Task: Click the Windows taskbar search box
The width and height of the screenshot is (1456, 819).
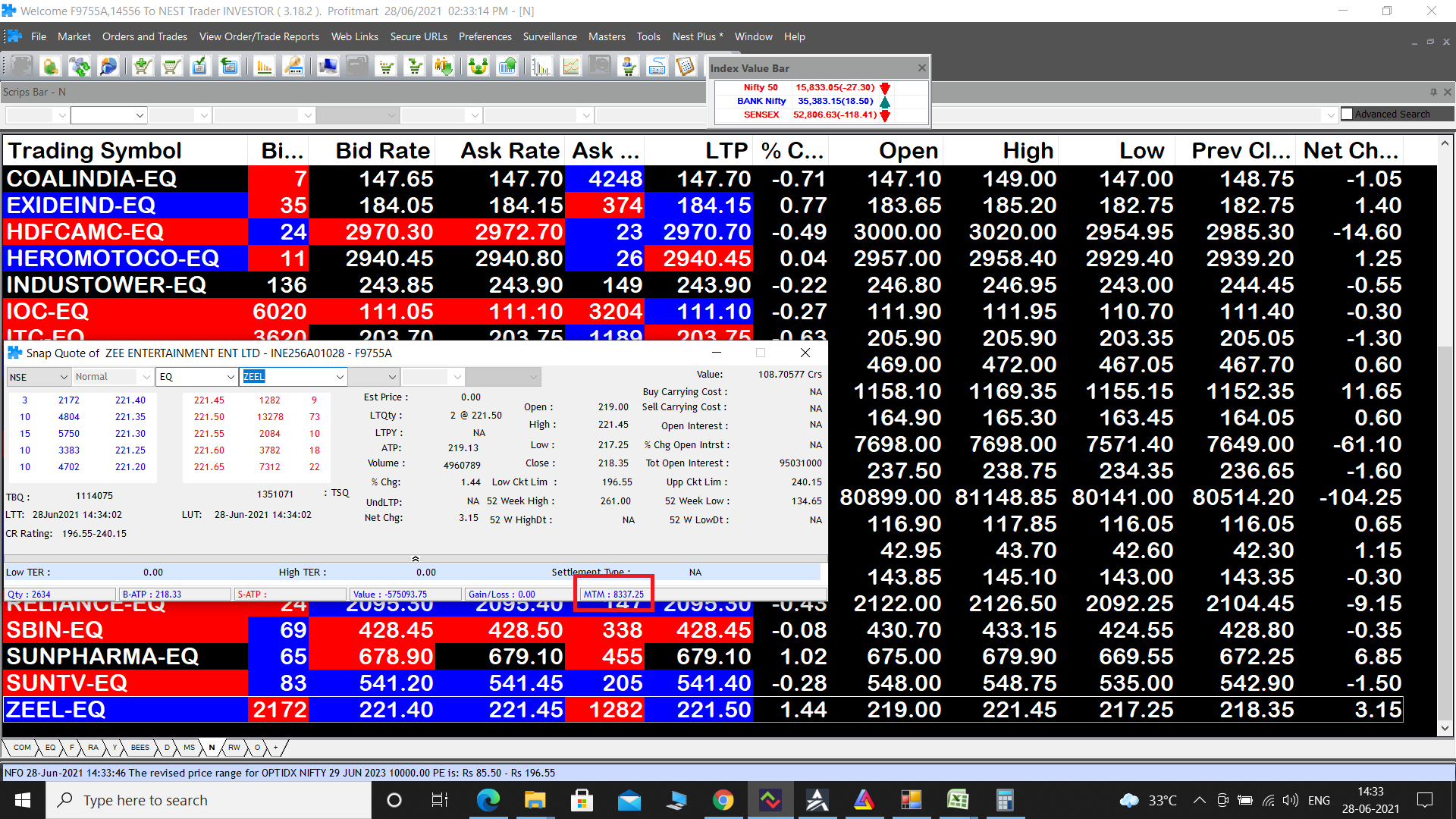Action: pyautogui.click(x=209, y=800)
